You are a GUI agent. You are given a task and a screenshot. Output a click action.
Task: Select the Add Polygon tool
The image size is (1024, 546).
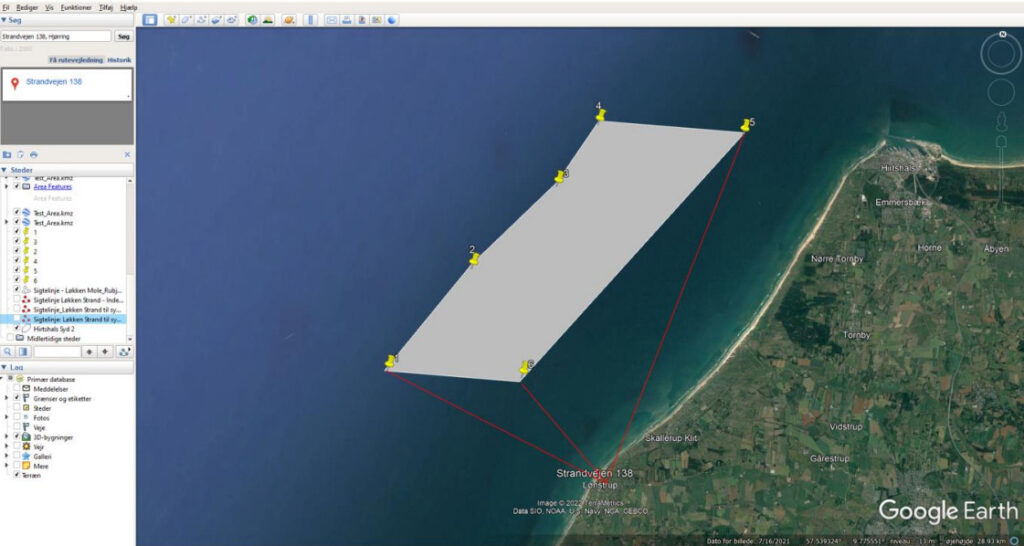[x=186, y=20]
